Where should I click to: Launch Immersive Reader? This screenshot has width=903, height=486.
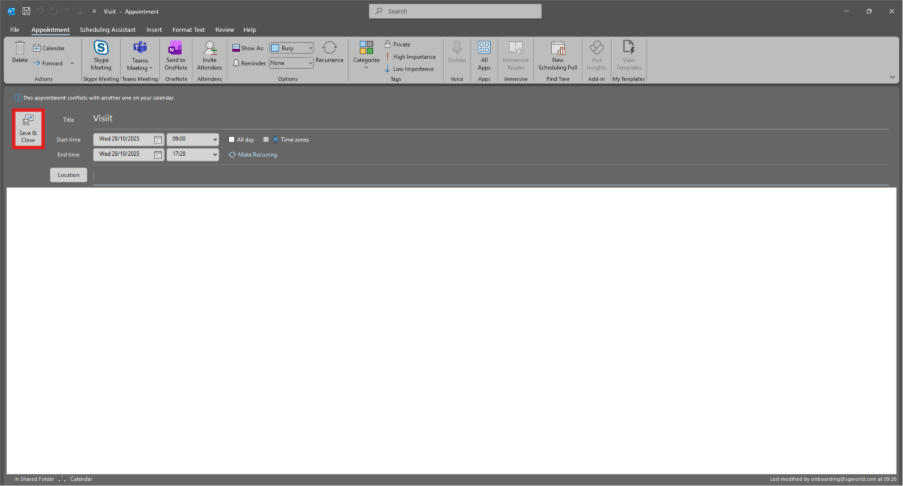pos(515,55)
